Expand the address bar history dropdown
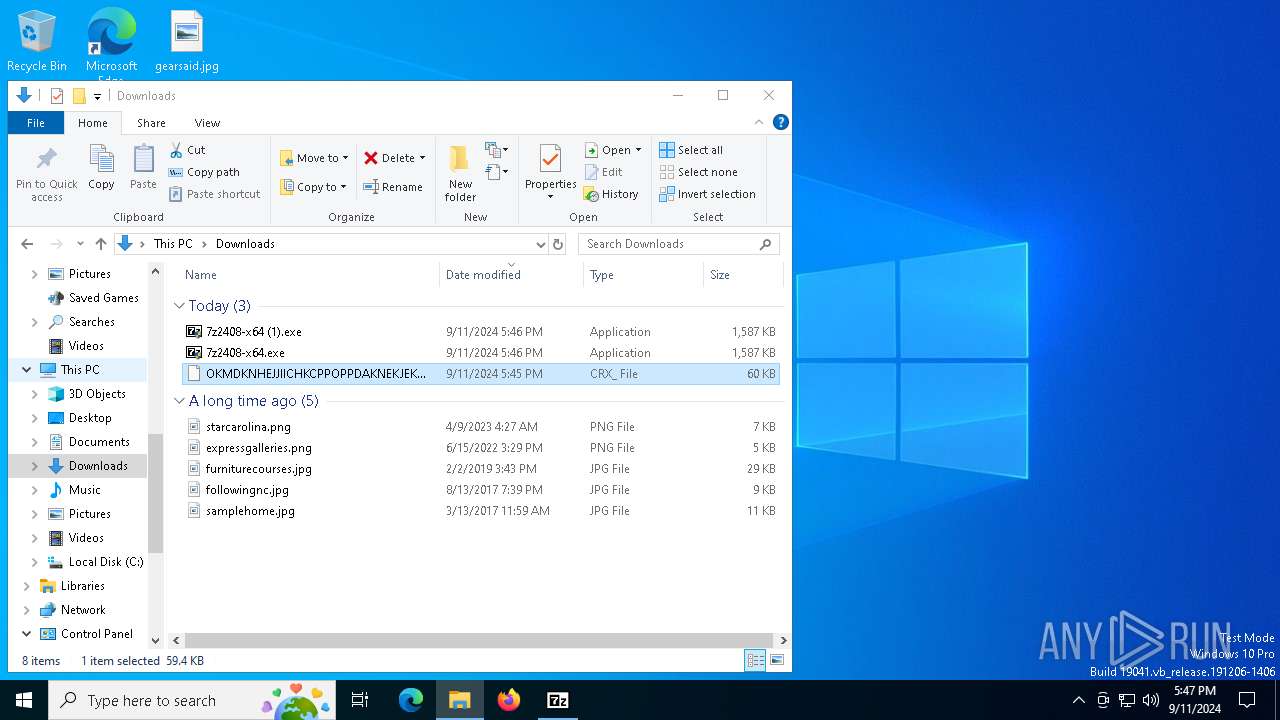The height and width of the screenshot is (720, 1280). click(541, 244)
